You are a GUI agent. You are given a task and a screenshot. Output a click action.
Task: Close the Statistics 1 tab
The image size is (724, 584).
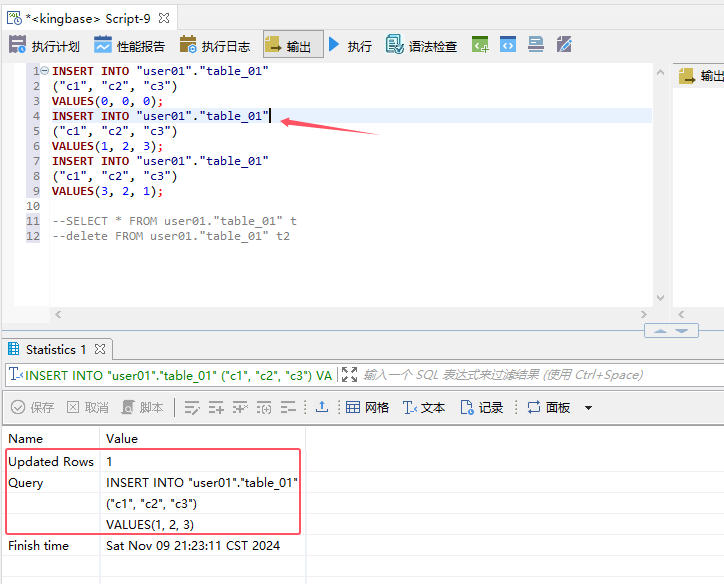[x=100, y=349]
